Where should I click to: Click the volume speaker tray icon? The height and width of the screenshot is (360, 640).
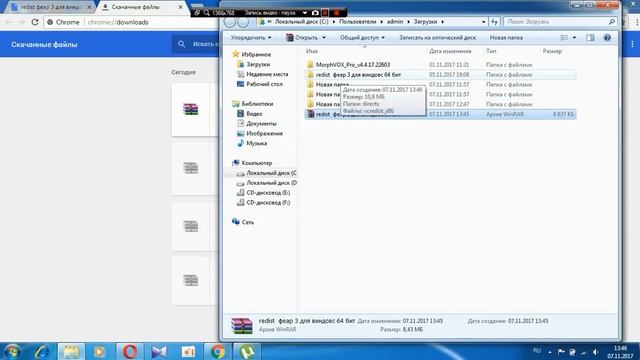(596, 352)
